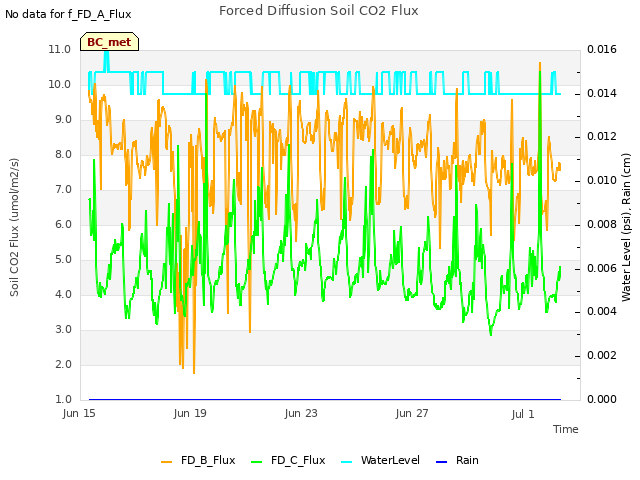
Task: Click the cyan WaterLevel legend swatch
Action: tap(347, 462)
